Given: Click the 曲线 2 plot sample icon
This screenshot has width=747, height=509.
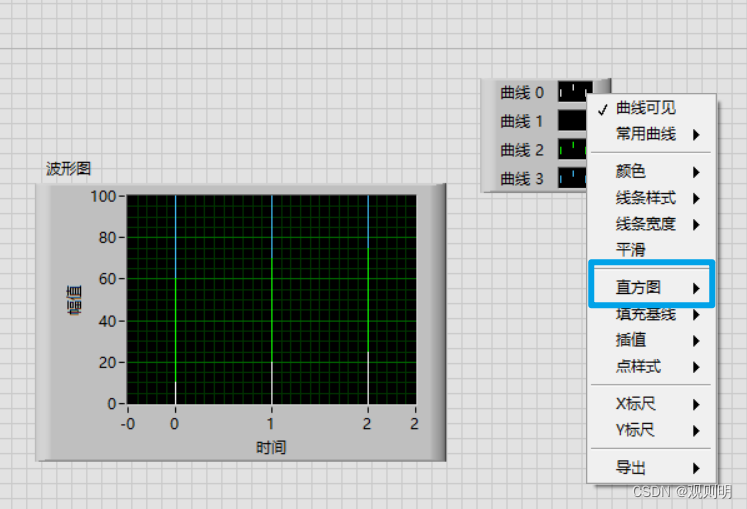Looking at the screenshot, I should click(x=572, y=150).
